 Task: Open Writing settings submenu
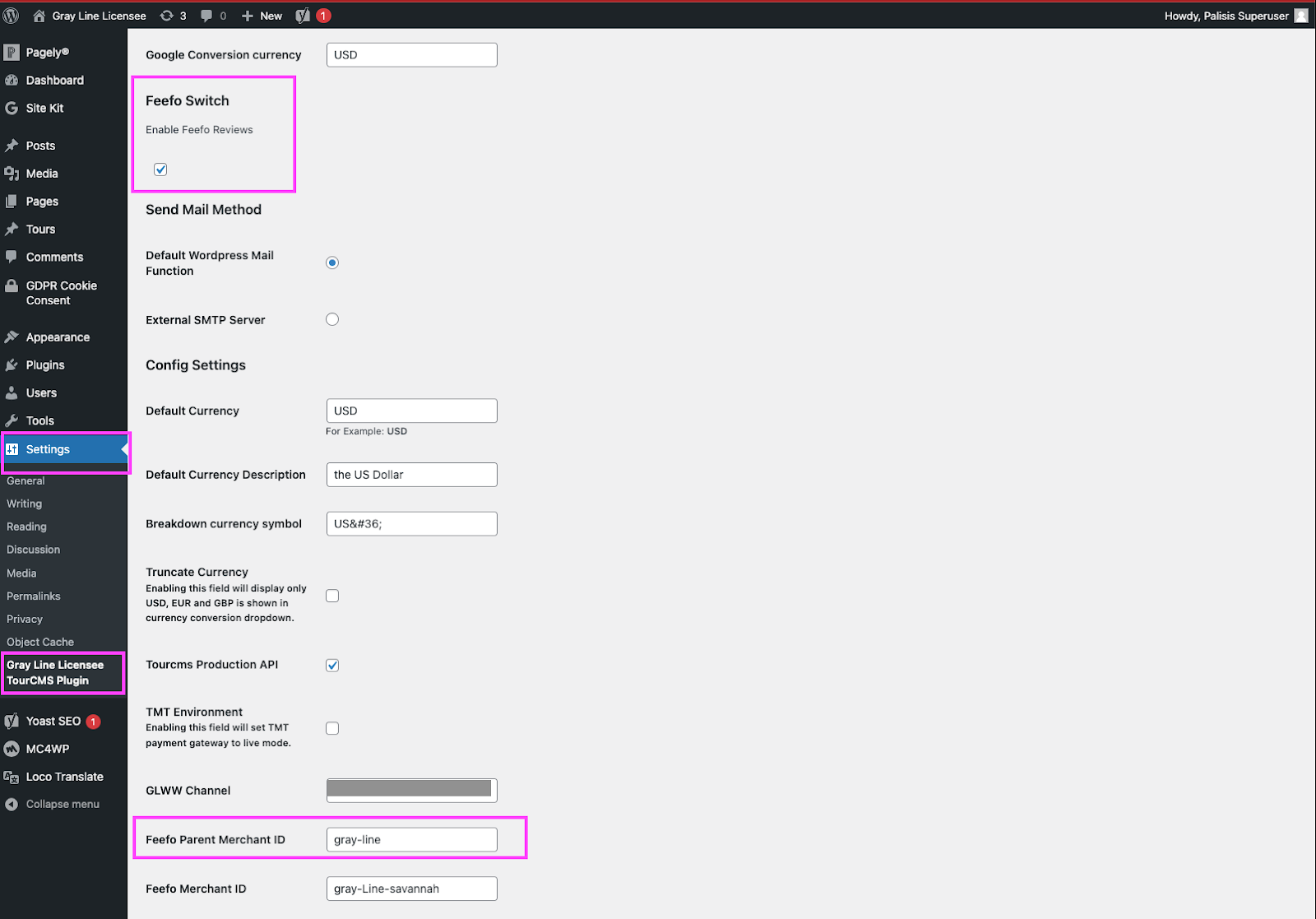25,504
